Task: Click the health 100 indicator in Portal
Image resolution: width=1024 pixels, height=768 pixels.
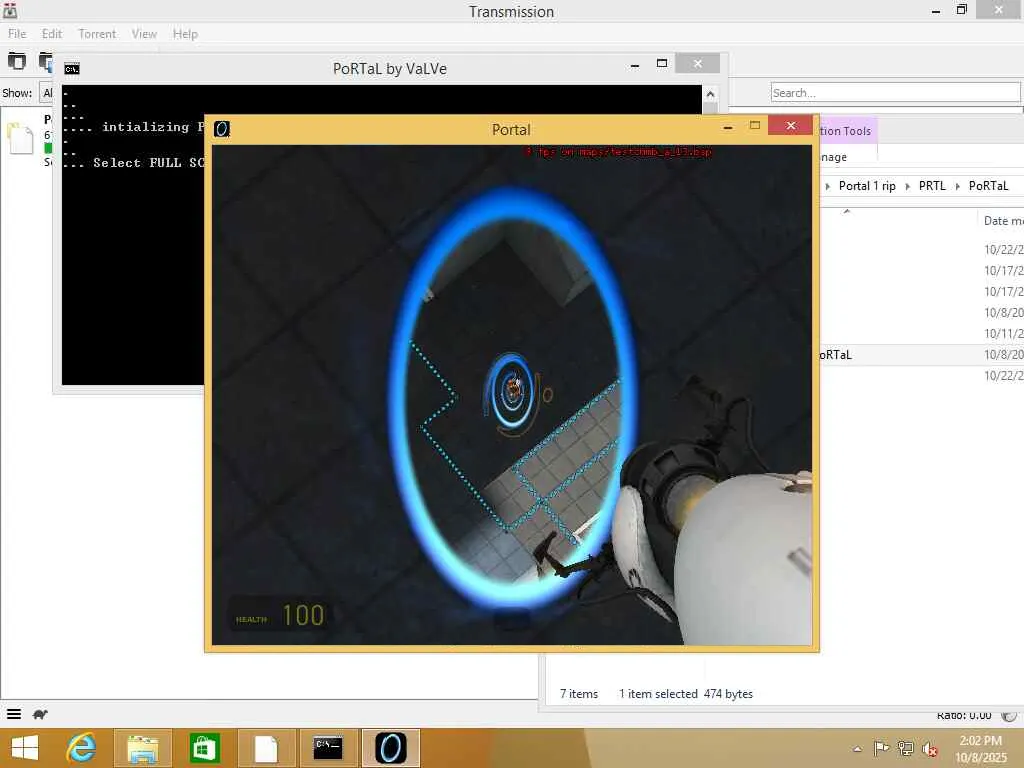Action: coord(281,615)
